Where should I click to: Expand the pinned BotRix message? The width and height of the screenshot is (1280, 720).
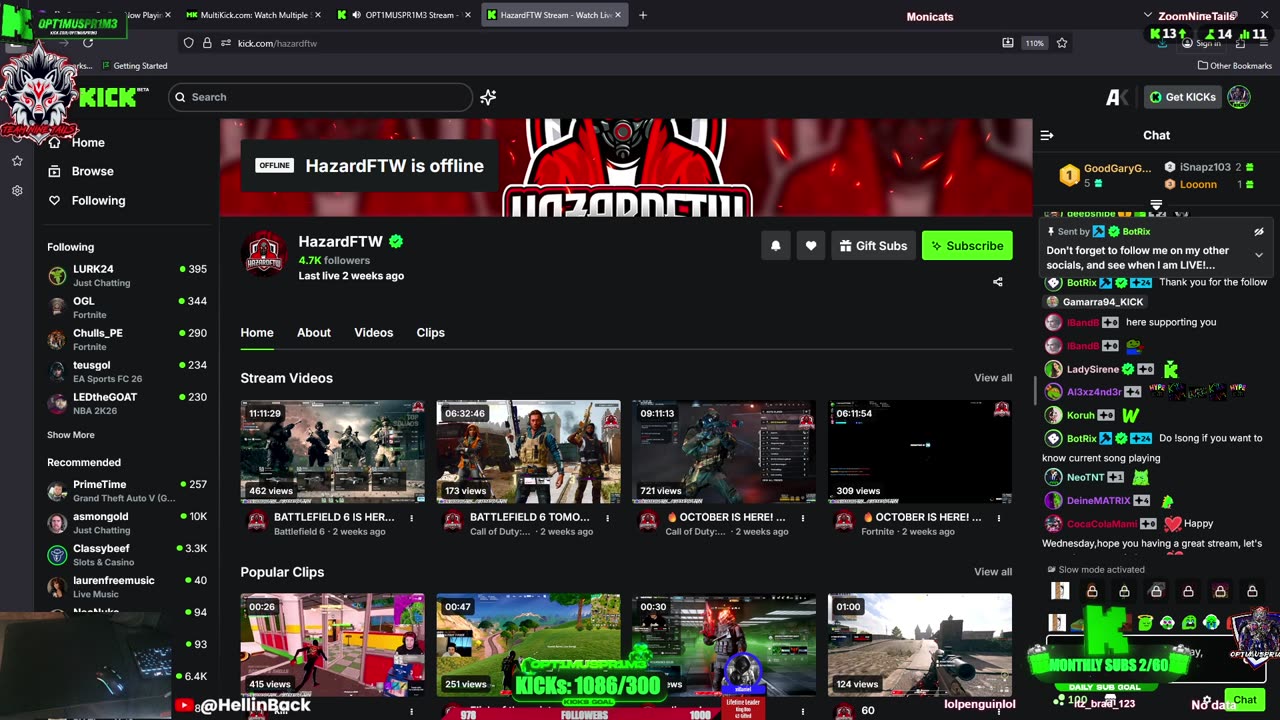[x=1259, y=255]
